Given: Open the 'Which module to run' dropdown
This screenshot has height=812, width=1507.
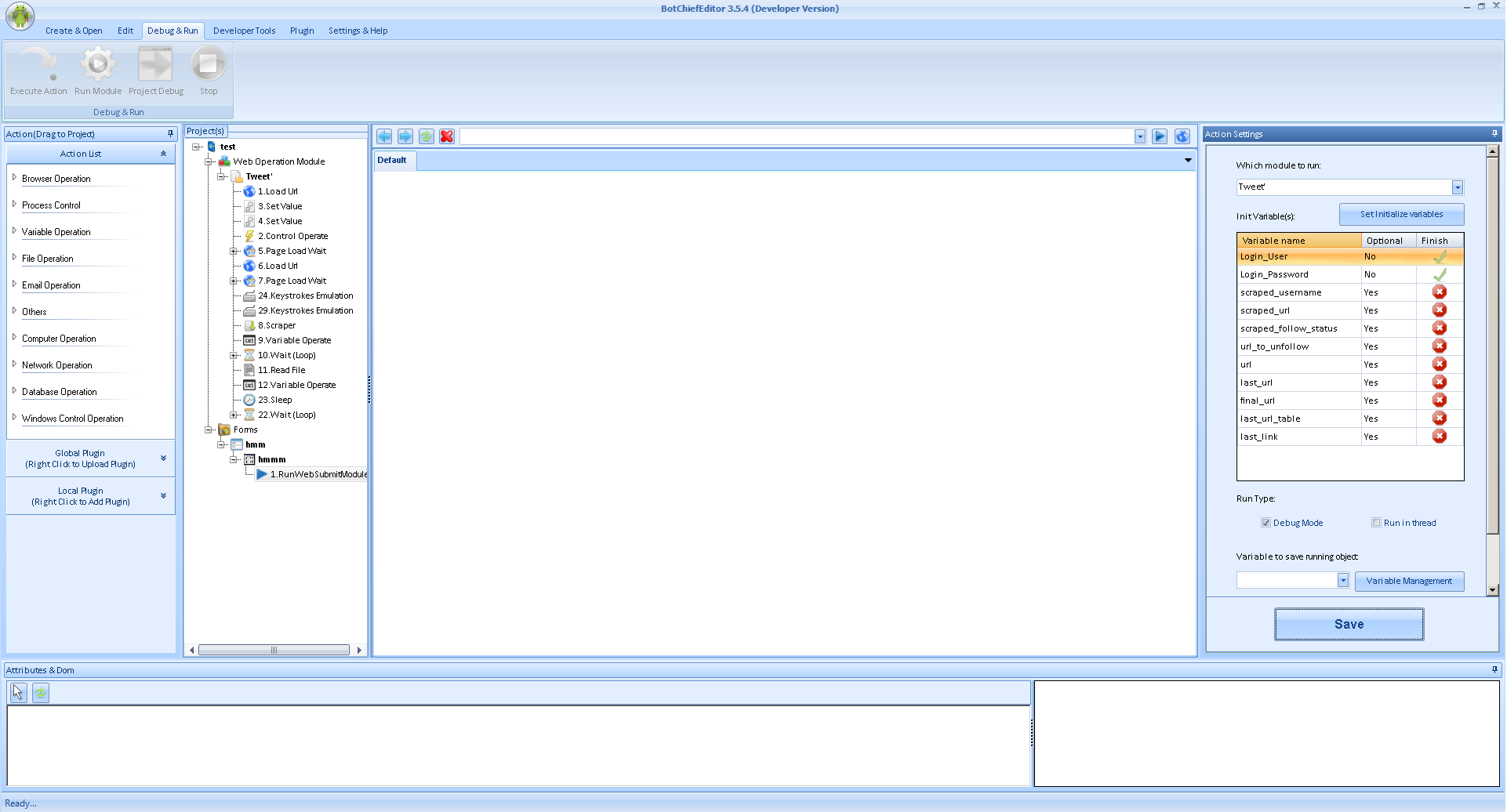Looking at the screenshot, I should point(1457,187).
